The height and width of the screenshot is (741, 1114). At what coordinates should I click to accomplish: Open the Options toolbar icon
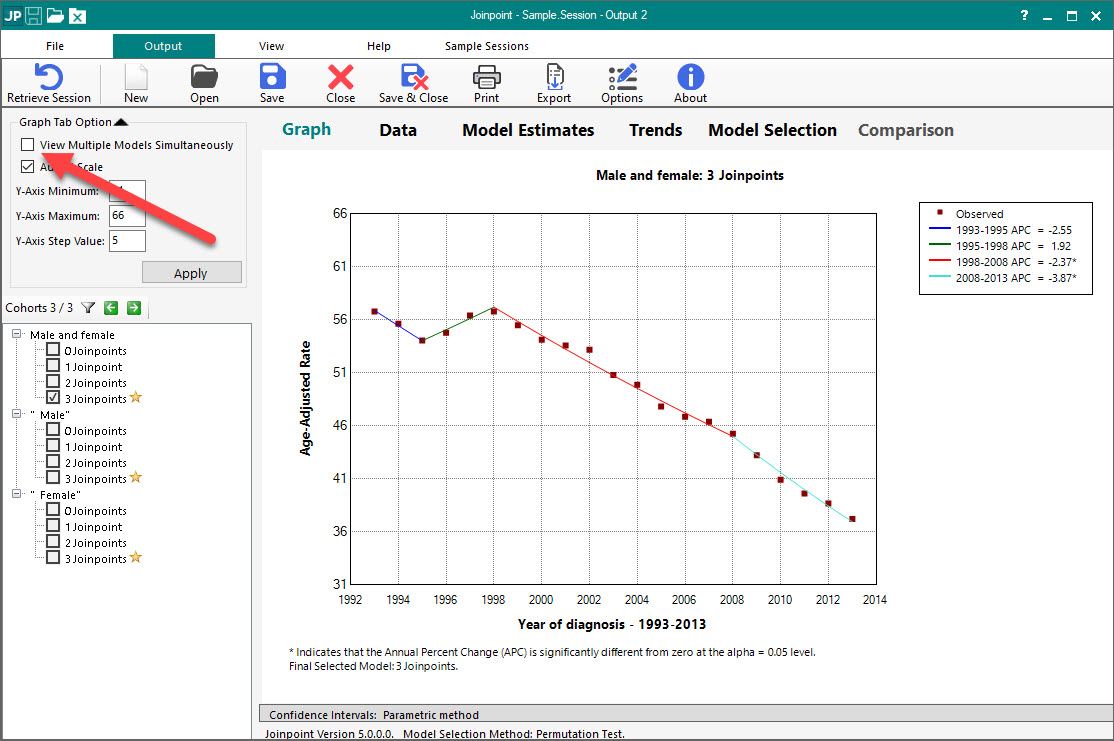click(x=622, y=77)
